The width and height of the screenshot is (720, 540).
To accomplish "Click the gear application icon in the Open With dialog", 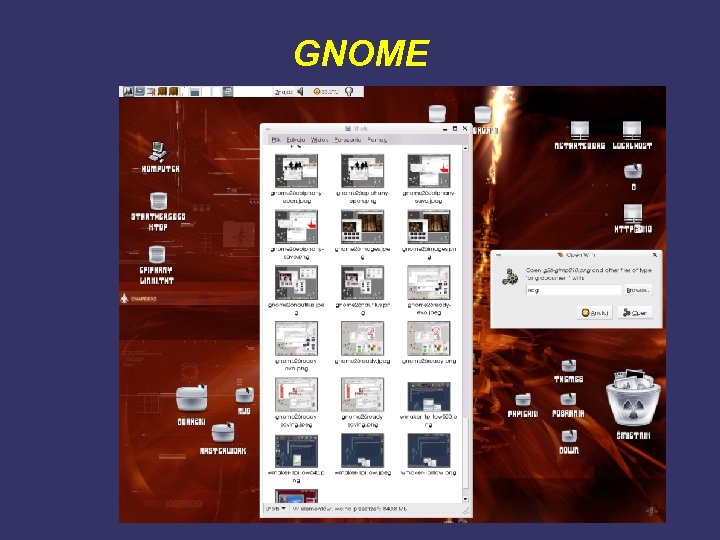I will 510,277.
